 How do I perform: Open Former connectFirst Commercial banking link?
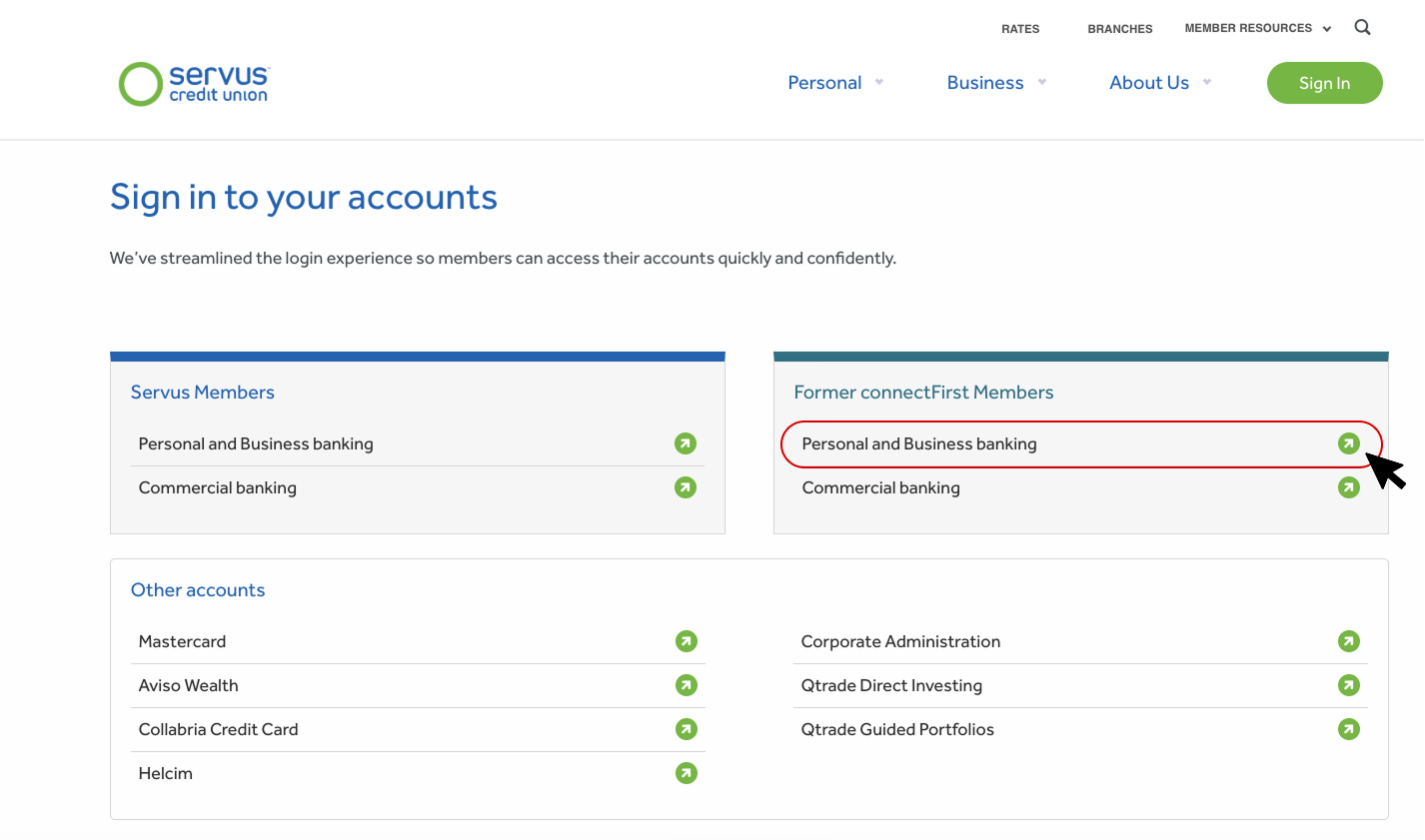click(880, 488)
